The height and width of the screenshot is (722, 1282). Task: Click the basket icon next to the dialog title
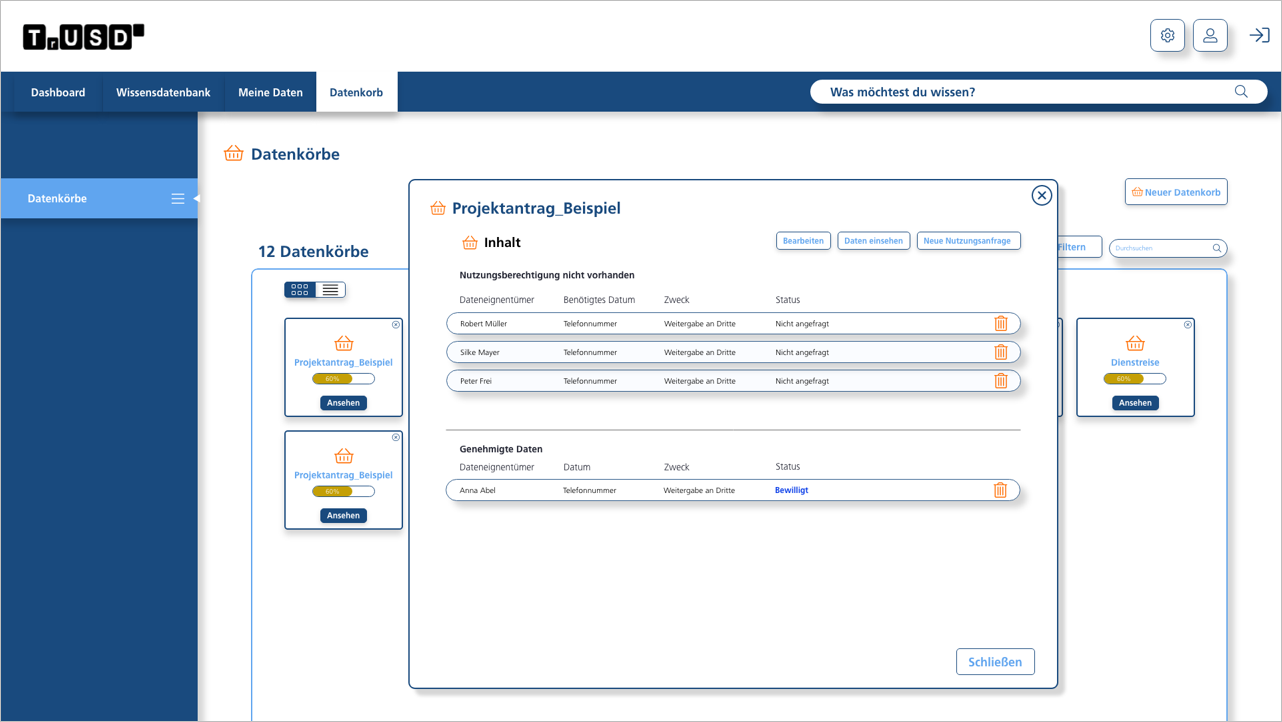pyautogui.click(x=438, y=208)
